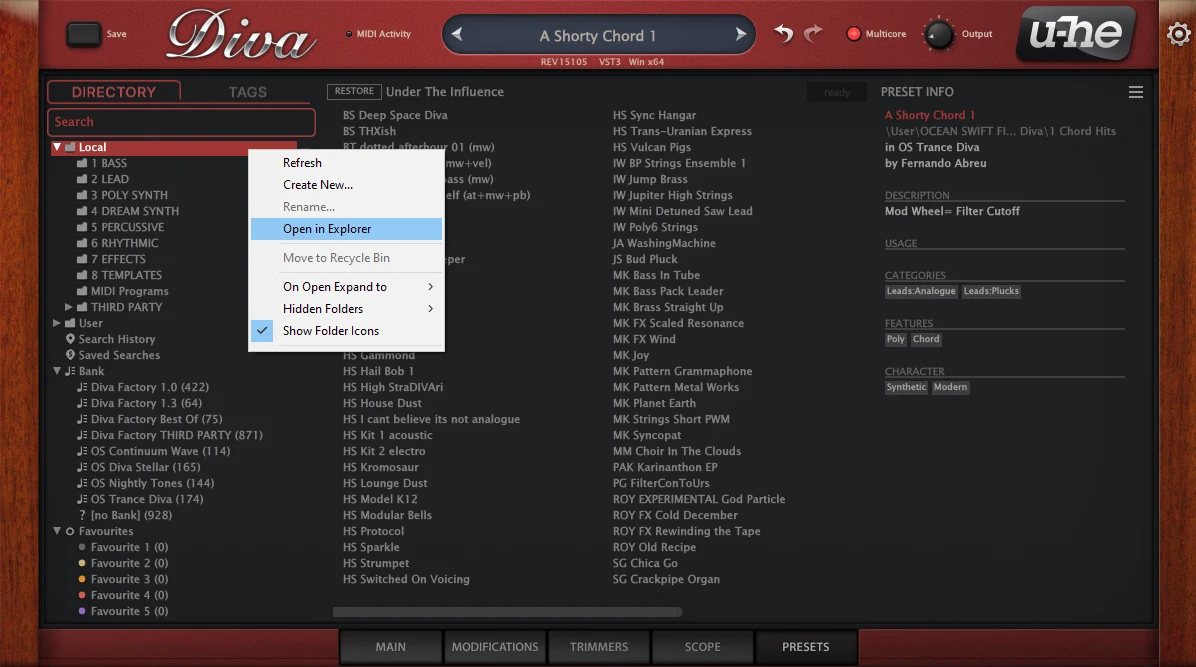Switch to the TAGS tab

click(247, 92)
